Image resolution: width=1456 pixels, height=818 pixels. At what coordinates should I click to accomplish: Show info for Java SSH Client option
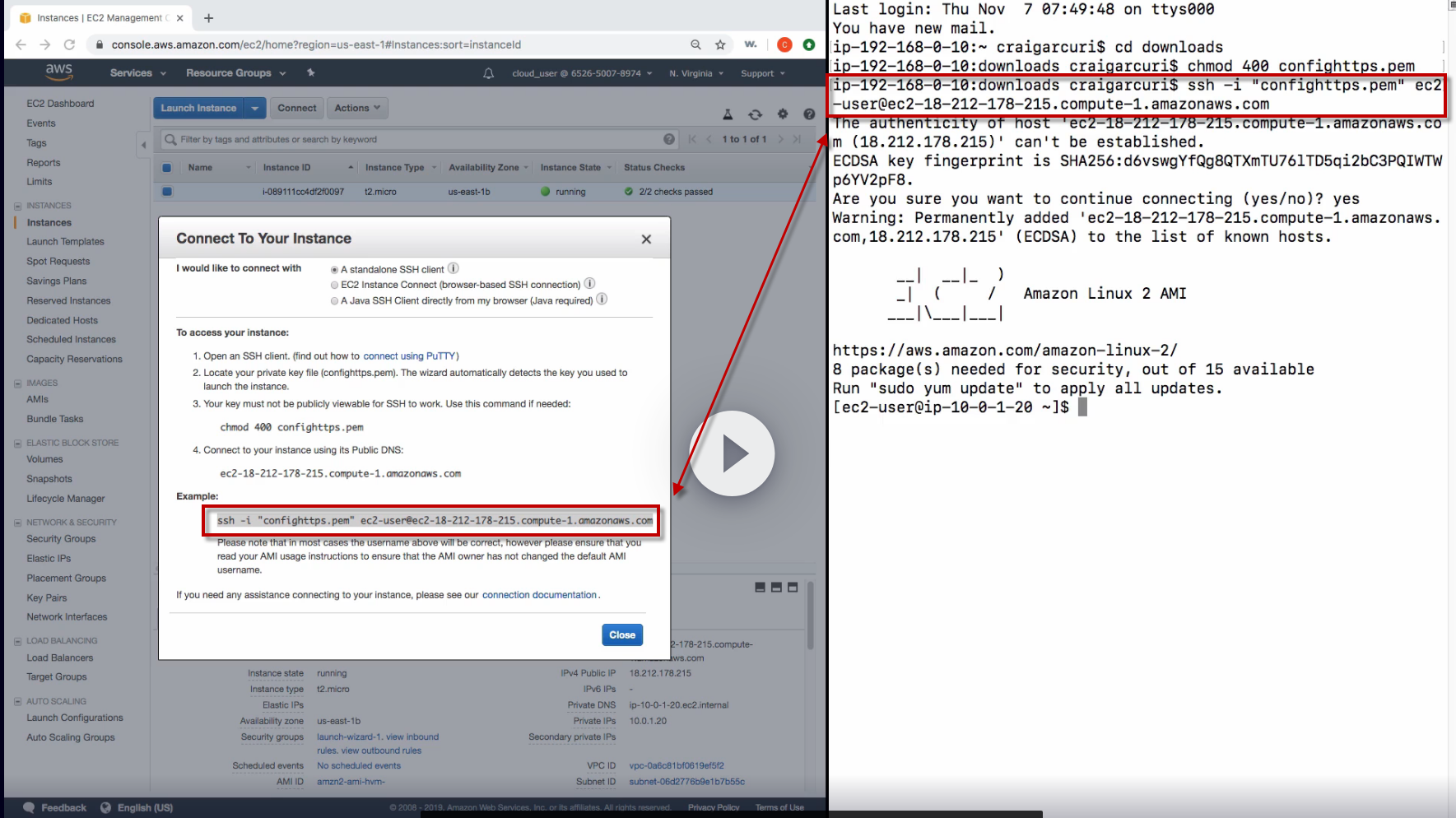(x=602, y=300)
